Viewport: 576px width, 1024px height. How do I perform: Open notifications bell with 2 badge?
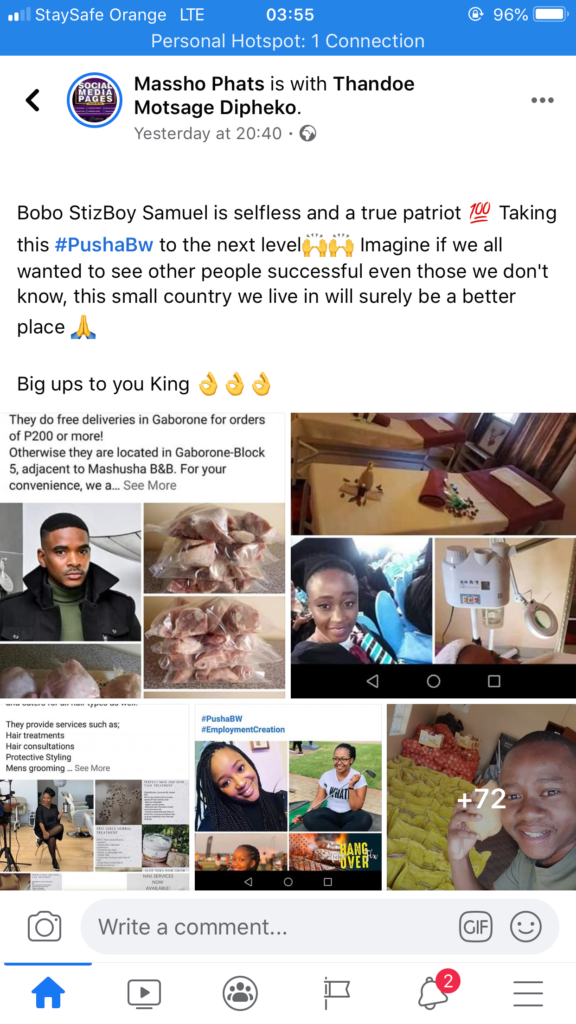point(436,992)
